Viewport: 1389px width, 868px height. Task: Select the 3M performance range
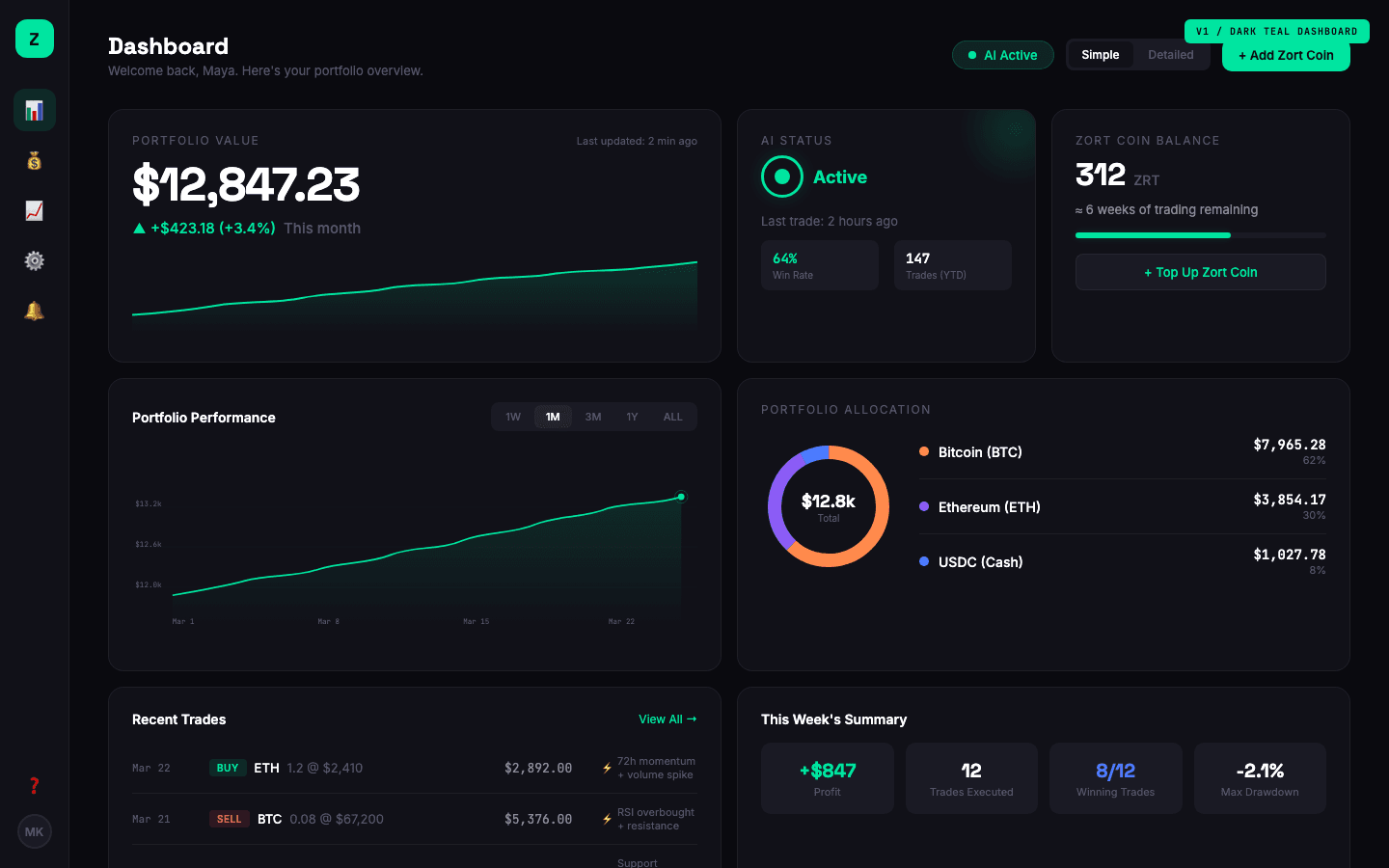click(x=592, y=416)
